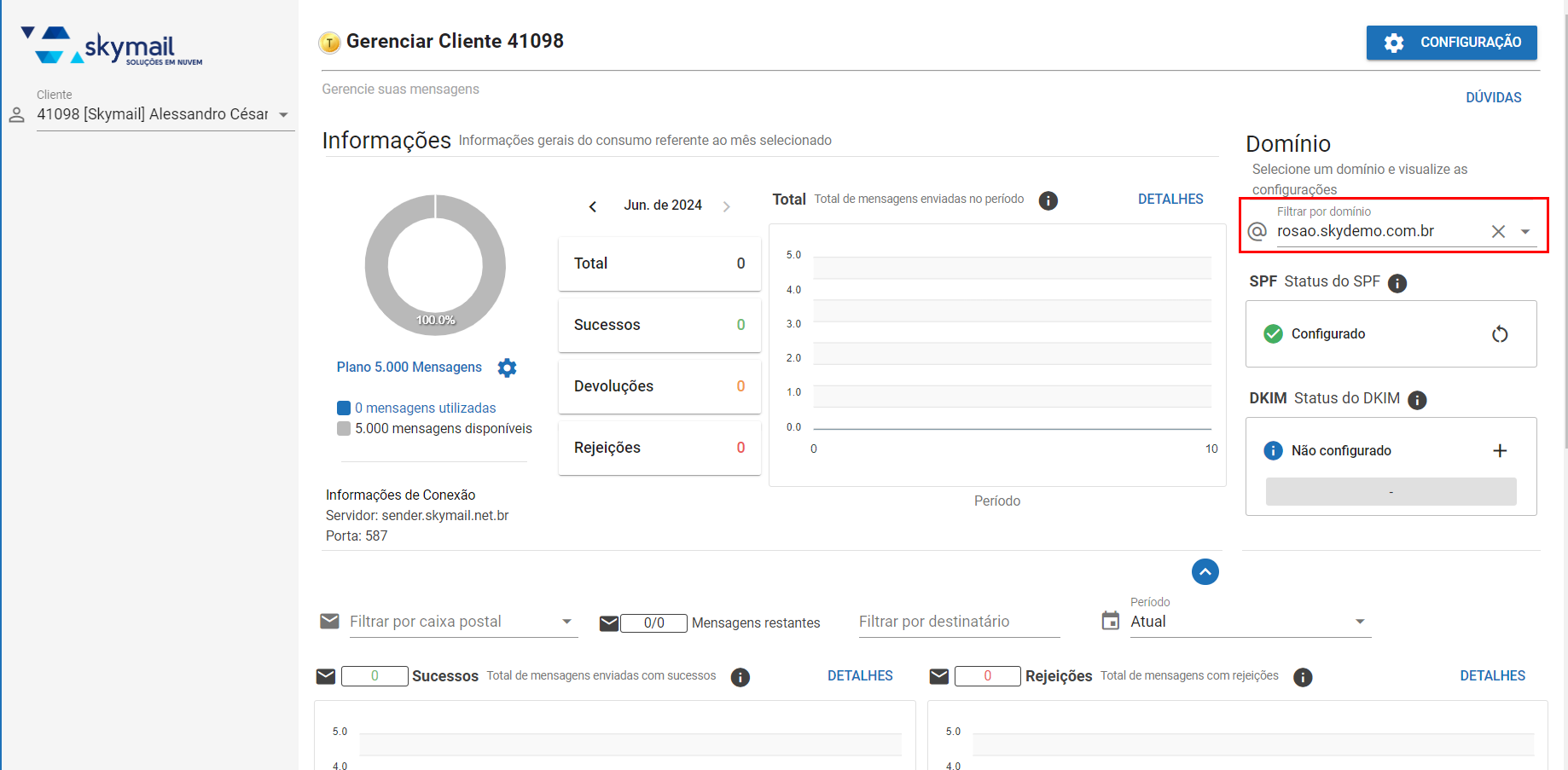1568x770 pixels.
Task: Click the green SPF Configurado check icon
Action: click(x=1273, y=334)
